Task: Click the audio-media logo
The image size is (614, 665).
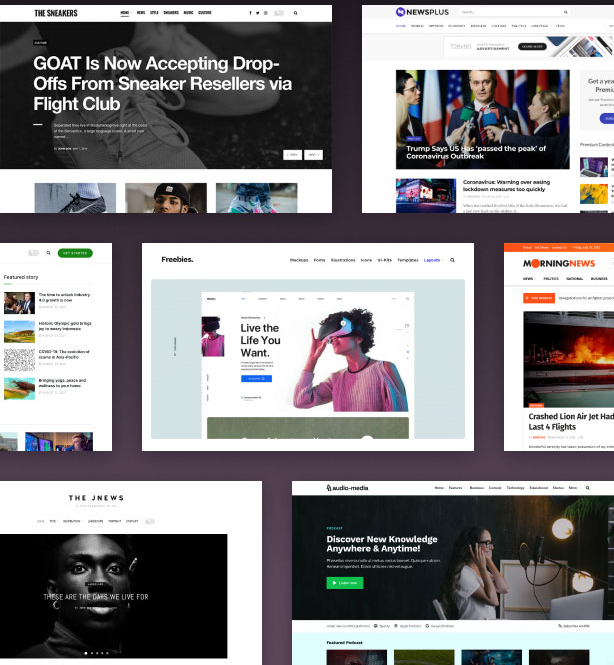Action: point(347,488)
